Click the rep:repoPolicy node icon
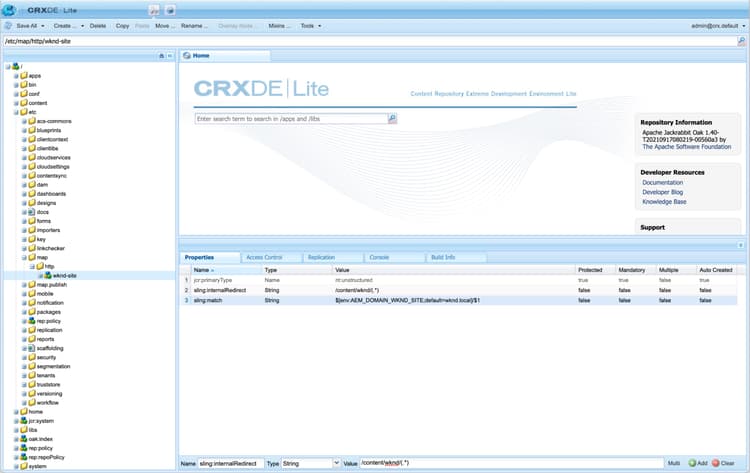This screenshot has width=750, height=473. (24, 457)
